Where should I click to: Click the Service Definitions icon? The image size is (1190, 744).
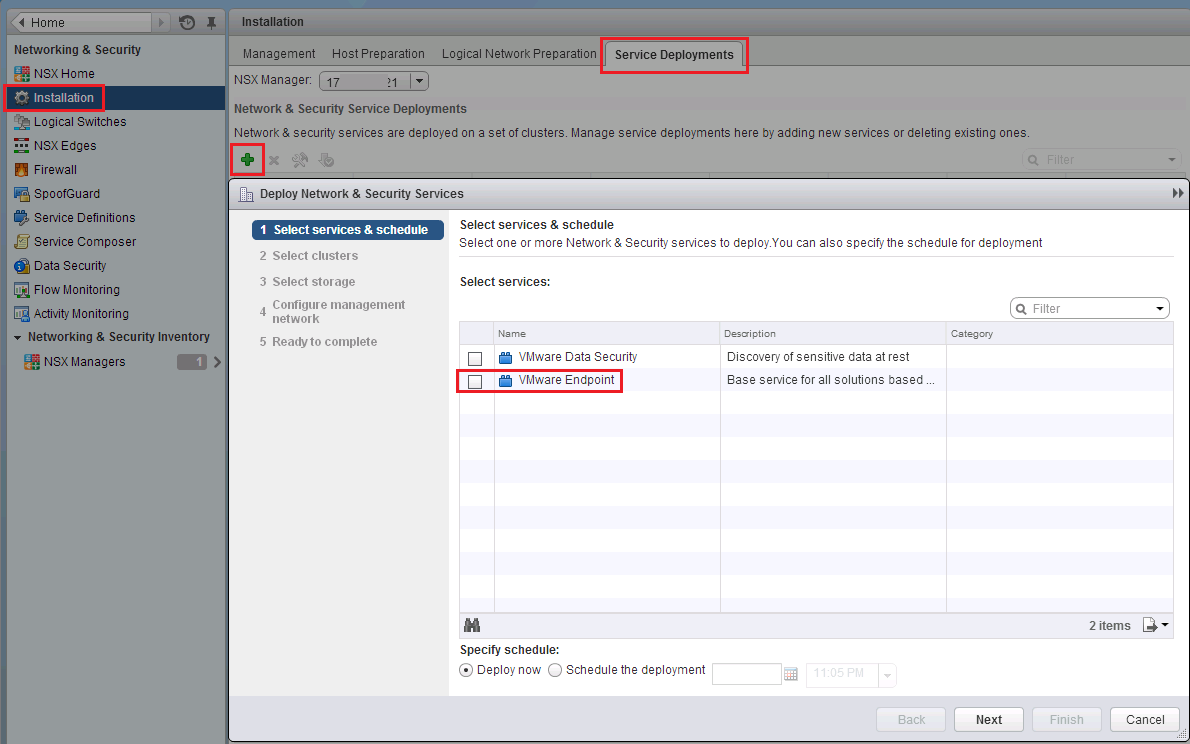click(x=21, y=218)
